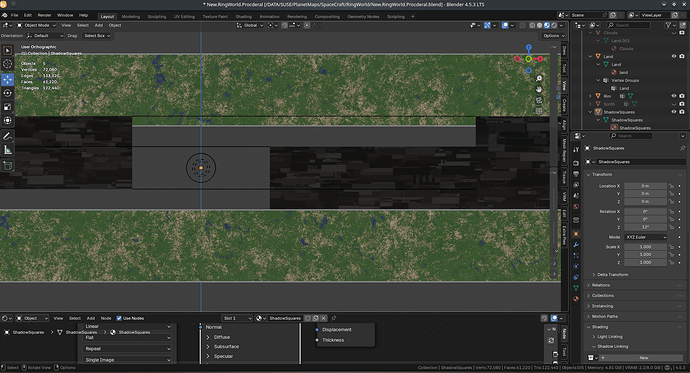Image resolution: width=690 pixels, height=373 pixels.
Task: Open the Render menu
Action: (x=44, y=15)
